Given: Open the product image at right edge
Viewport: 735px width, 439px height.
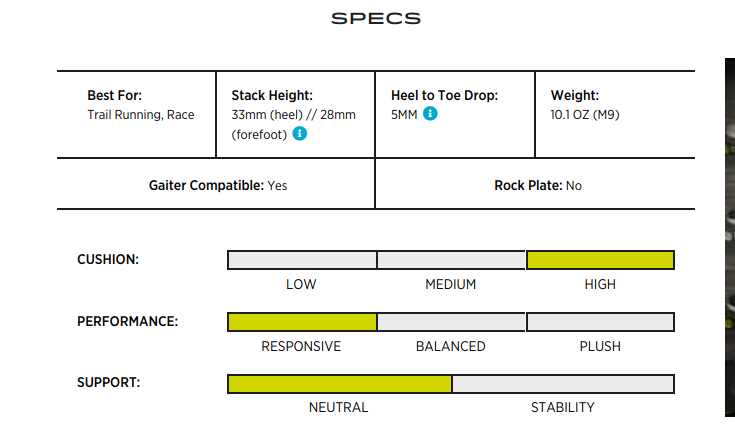Looking at the screenshot, I should click(x=729, y=240).
